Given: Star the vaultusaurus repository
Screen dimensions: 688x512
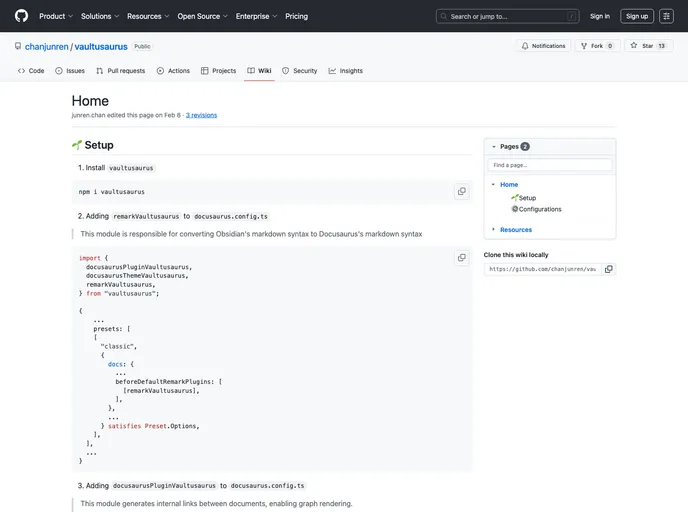Looking at the screenshot, I should pyautogui.click(x=648, y=46).
